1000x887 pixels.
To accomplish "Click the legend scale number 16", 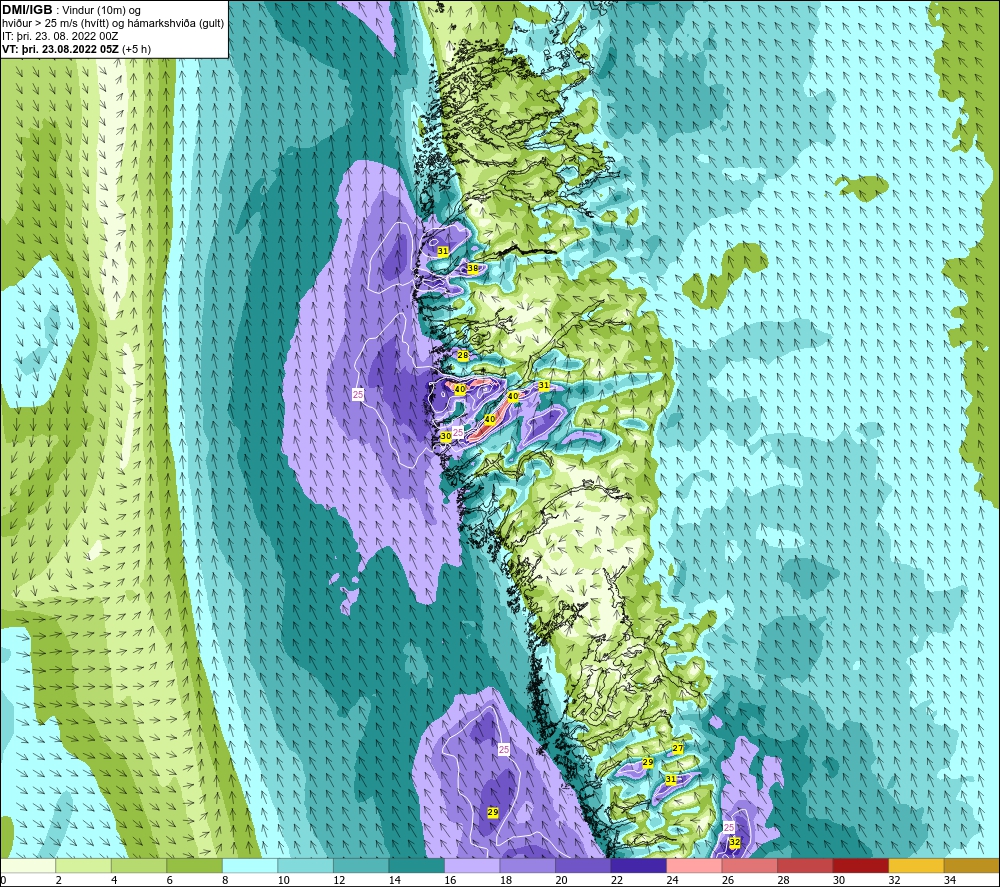I will pyautogui.click(x=450, y=880).
